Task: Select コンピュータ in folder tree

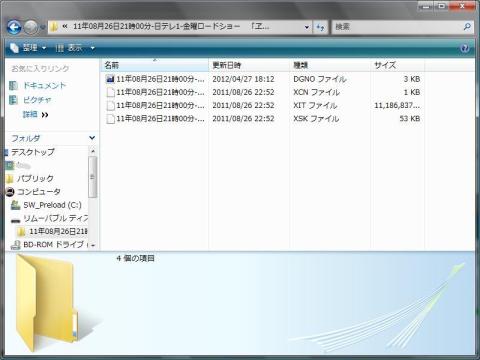Action: [x=39, y=192]
